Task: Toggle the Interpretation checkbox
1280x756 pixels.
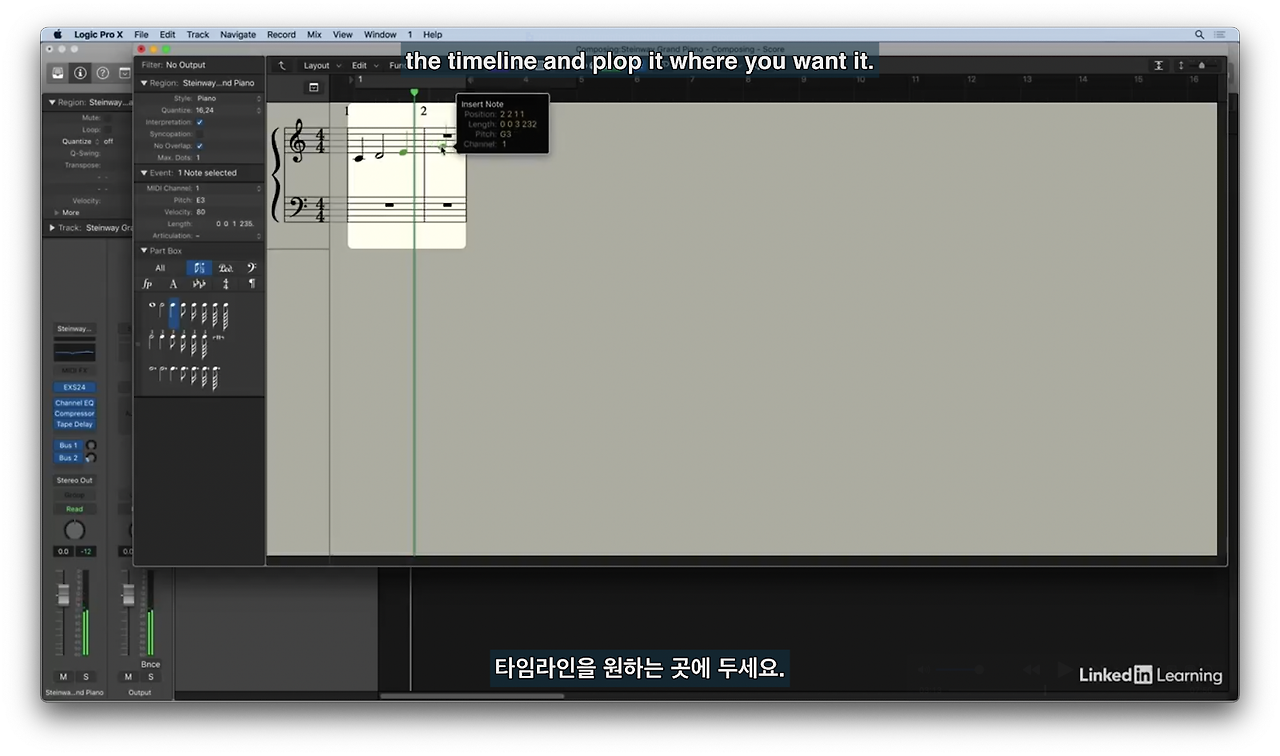Action: click(x=199, y=122)
